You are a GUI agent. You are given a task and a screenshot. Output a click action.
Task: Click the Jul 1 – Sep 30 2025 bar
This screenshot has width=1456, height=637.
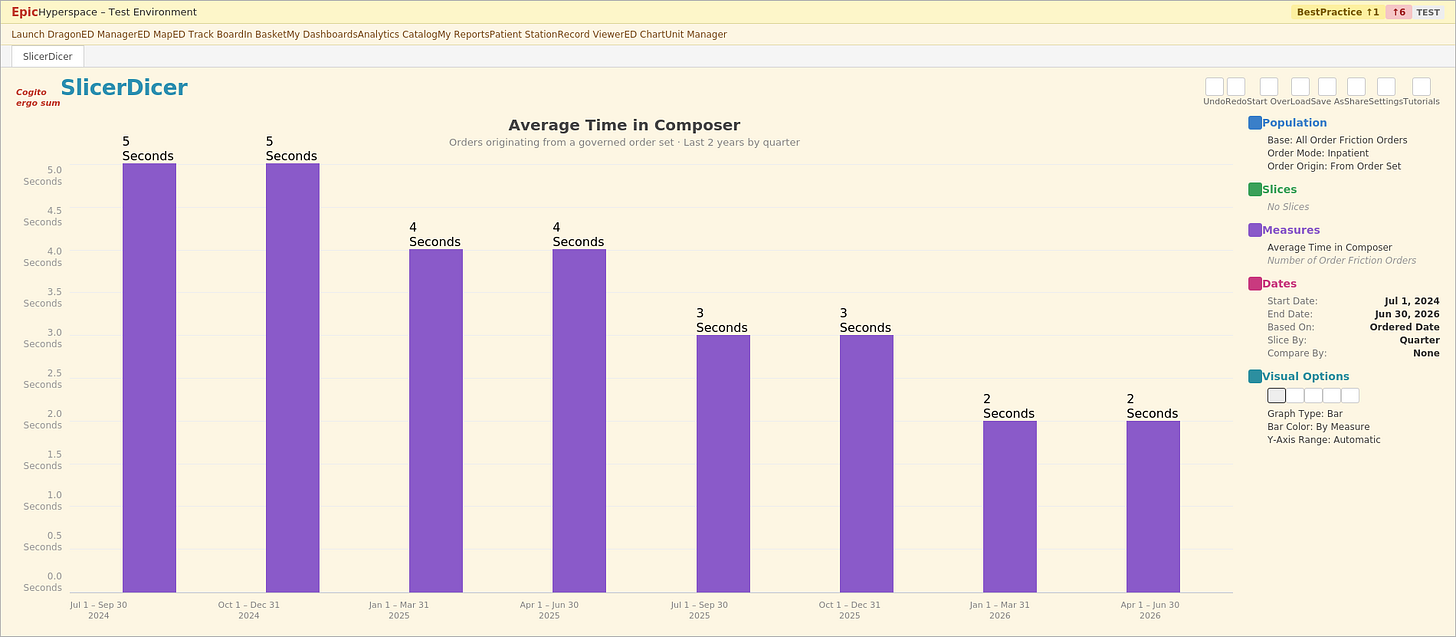click(x=723, y=464)
